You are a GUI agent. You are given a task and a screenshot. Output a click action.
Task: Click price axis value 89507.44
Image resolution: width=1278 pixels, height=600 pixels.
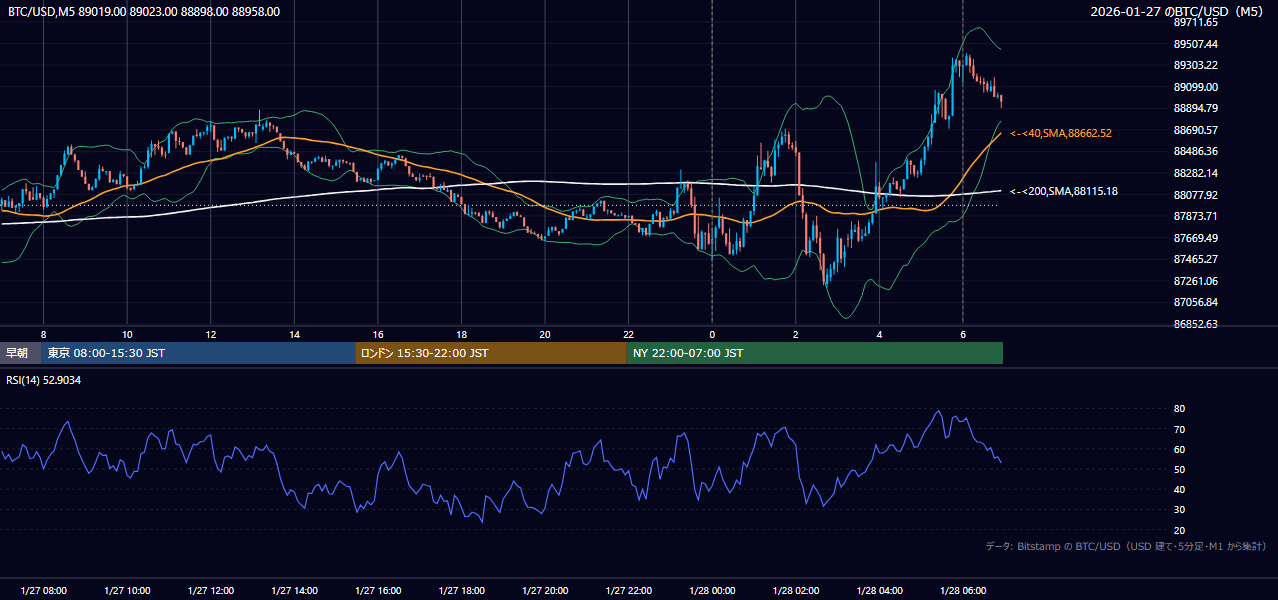(x=1195, y=44)
